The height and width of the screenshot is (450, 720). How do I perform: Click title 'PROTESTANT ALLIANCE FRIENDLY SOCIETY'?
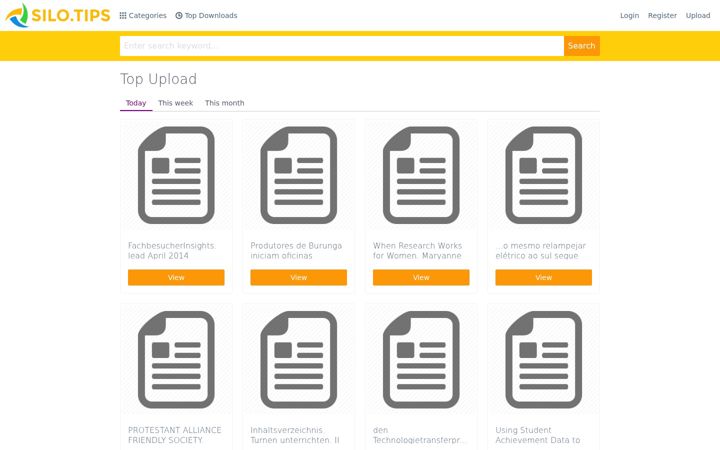[174, 435]
